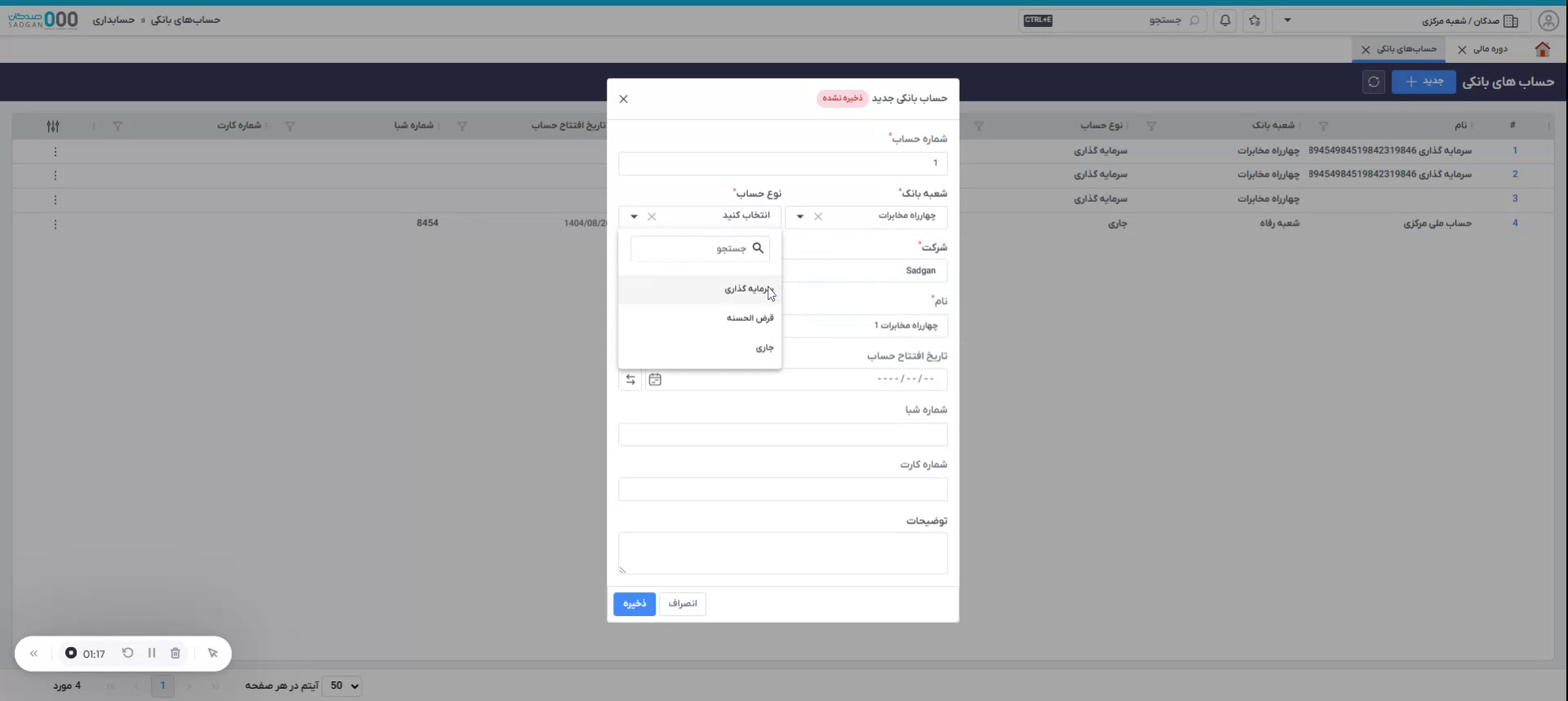The image size is (1568, 701).
Task: Click the حساب ملی مرکزی name cell
Action: pos(1437,223)
